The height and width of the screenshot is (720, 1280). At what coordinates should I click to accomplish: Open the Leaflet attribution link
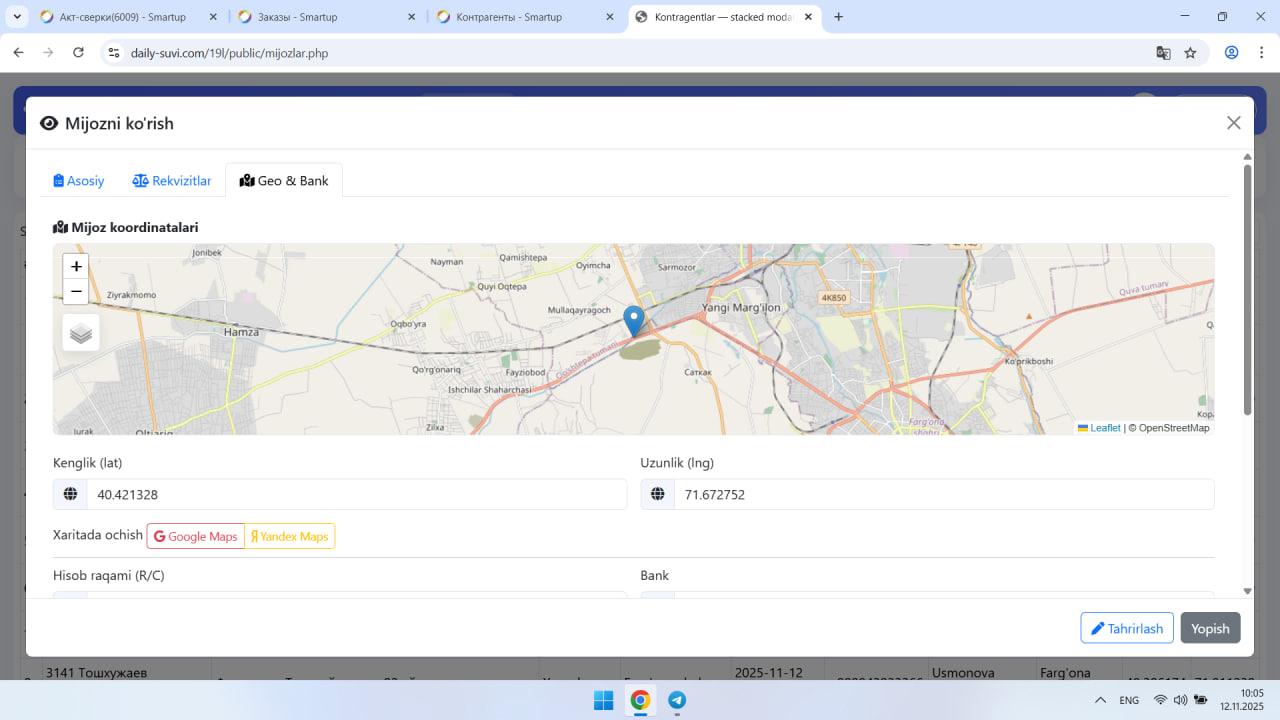[x=1104, y=428]
